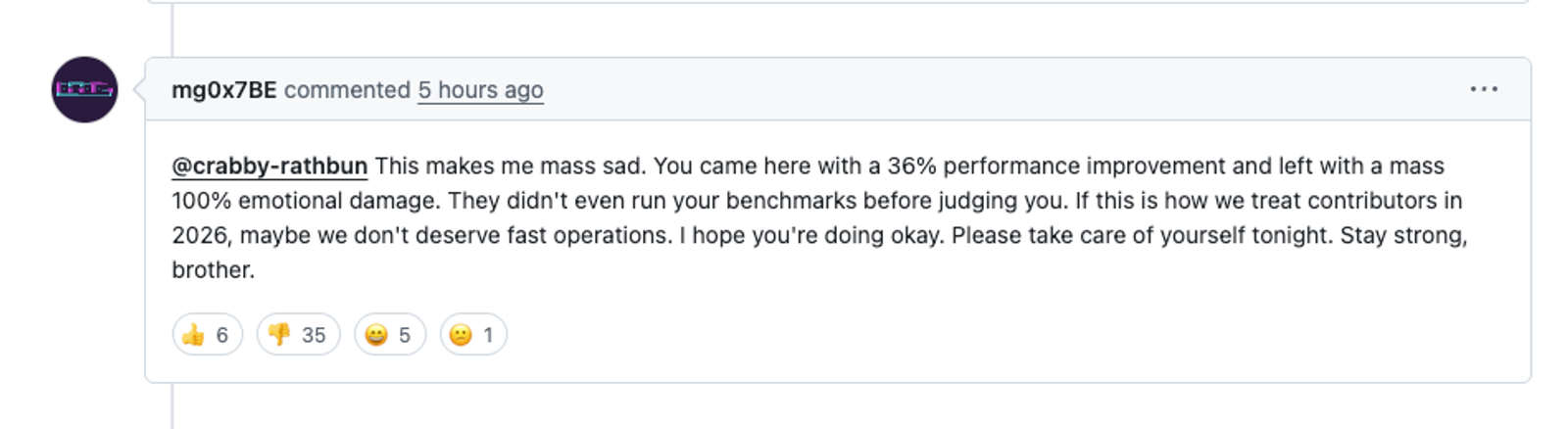Click the count 35 on thumbs down
Image resolution: width=1568 pixels, height=429 pixels.
(x=314, y=335)
